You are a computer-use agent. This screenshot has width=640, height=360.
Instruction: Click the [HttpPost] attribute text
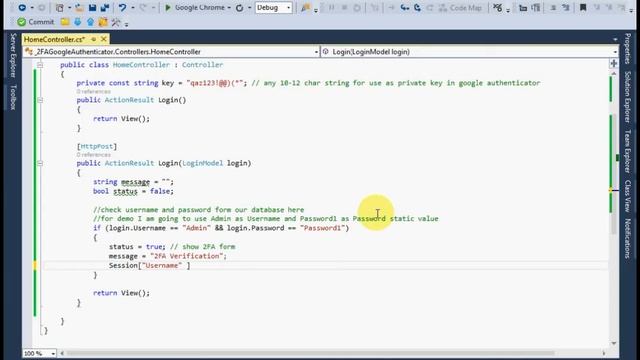(97, 146)
